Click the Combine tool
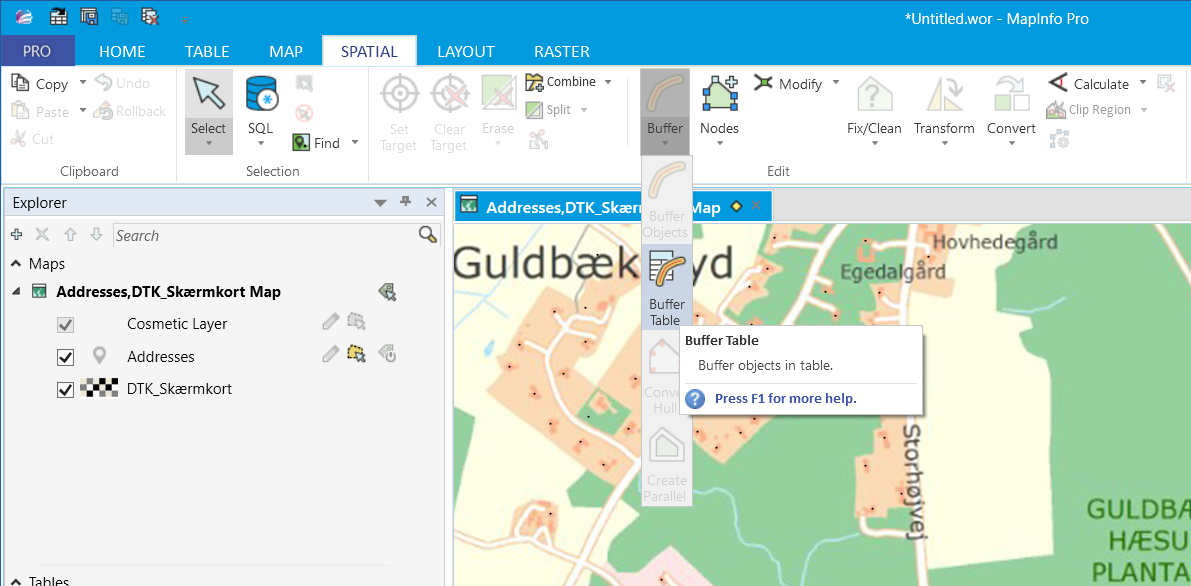This screenshot has height=586, width=1191. pyautogui.click(x=561, y=82)
